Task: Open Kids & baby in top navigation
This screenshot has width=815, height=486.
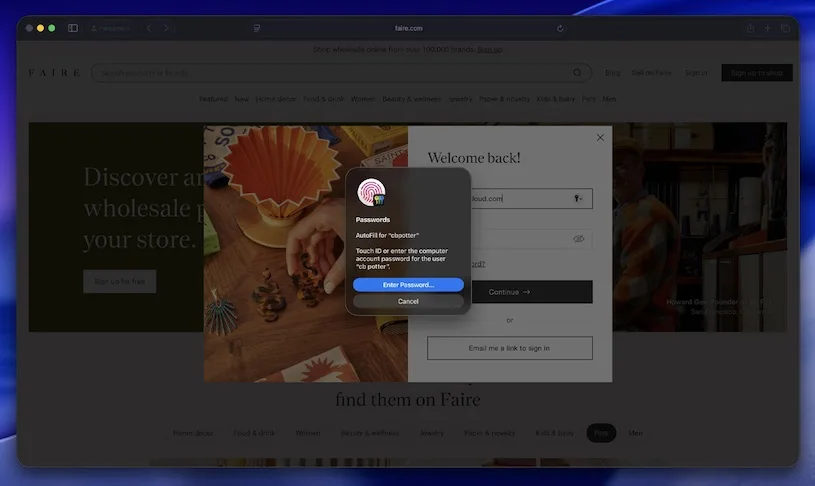Action: point(556,99)
